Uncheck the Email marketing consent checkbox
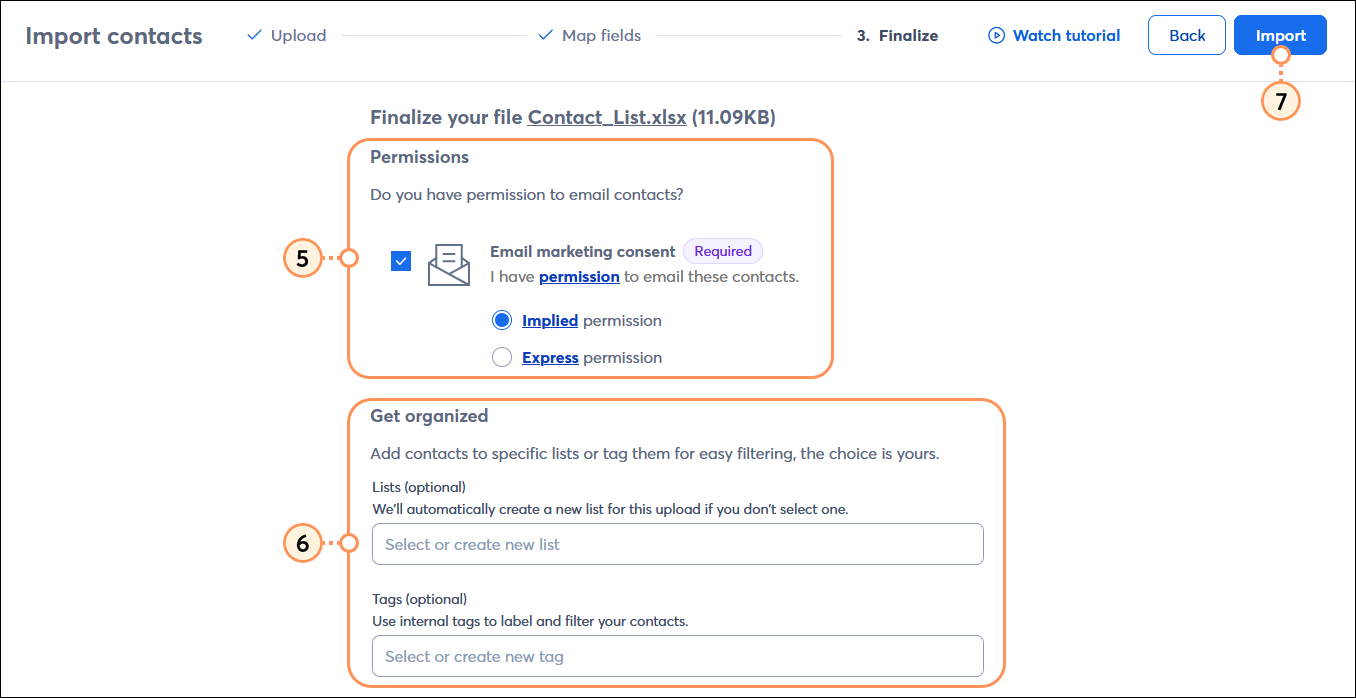 (400, 260)
